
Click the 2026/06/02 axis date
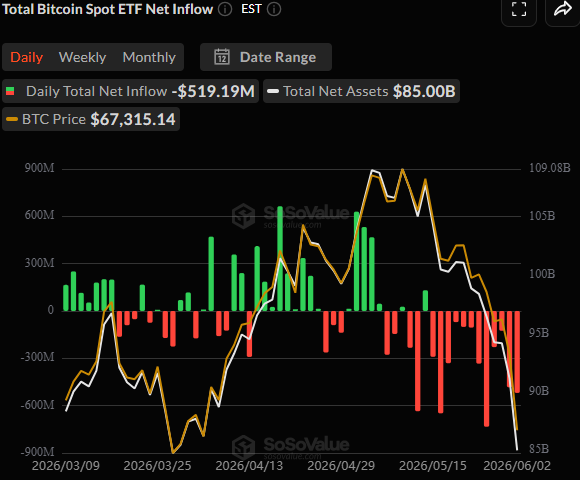[x=517, y=466]
